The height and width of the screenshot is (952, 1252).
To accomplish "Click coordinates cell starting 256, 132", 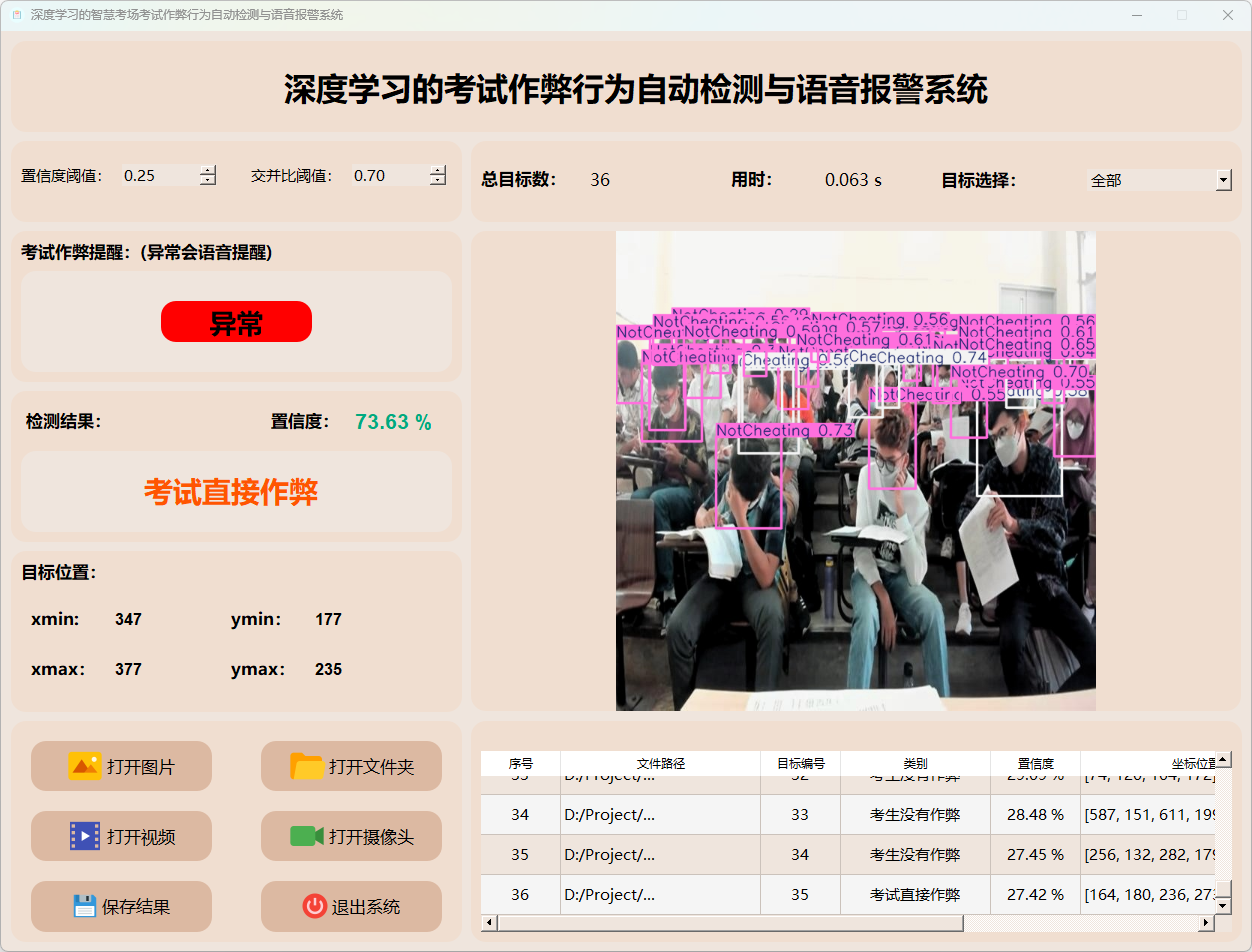I will [1148, 855].
